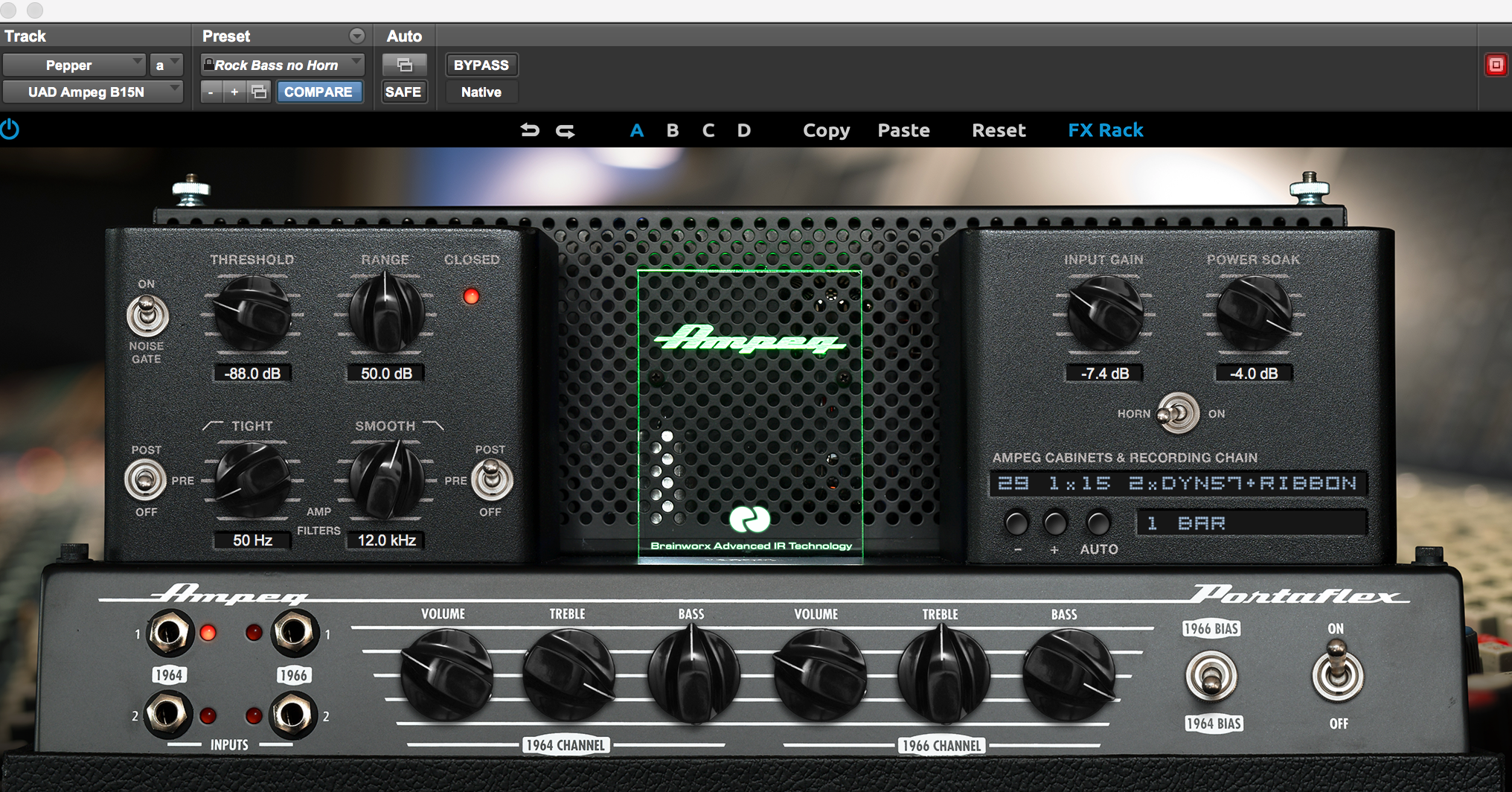Image resolution: width=1512 pixels, height=792 pixels.
Task: Toggle the HORN ON switch
Action: pyautogui.click(x=1178, y=413)
